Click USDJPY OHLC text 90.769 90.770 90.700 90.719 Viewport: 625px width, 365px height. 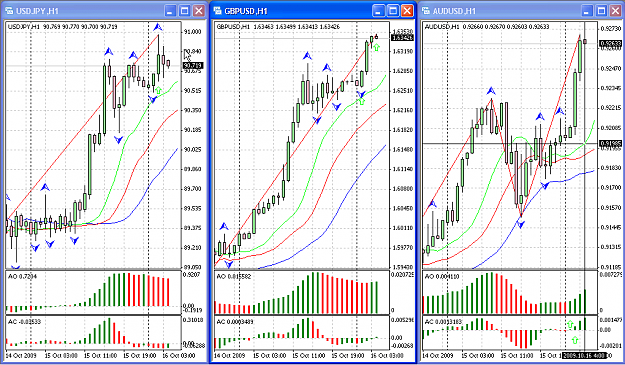pos(81,27)
